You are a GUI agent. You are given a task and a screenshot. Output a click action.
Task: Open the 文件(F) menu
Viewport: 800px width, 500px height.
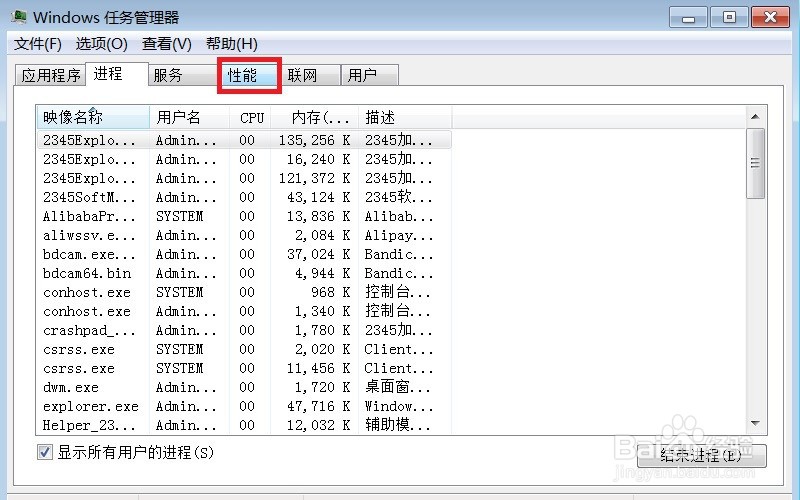pos(38,44)
